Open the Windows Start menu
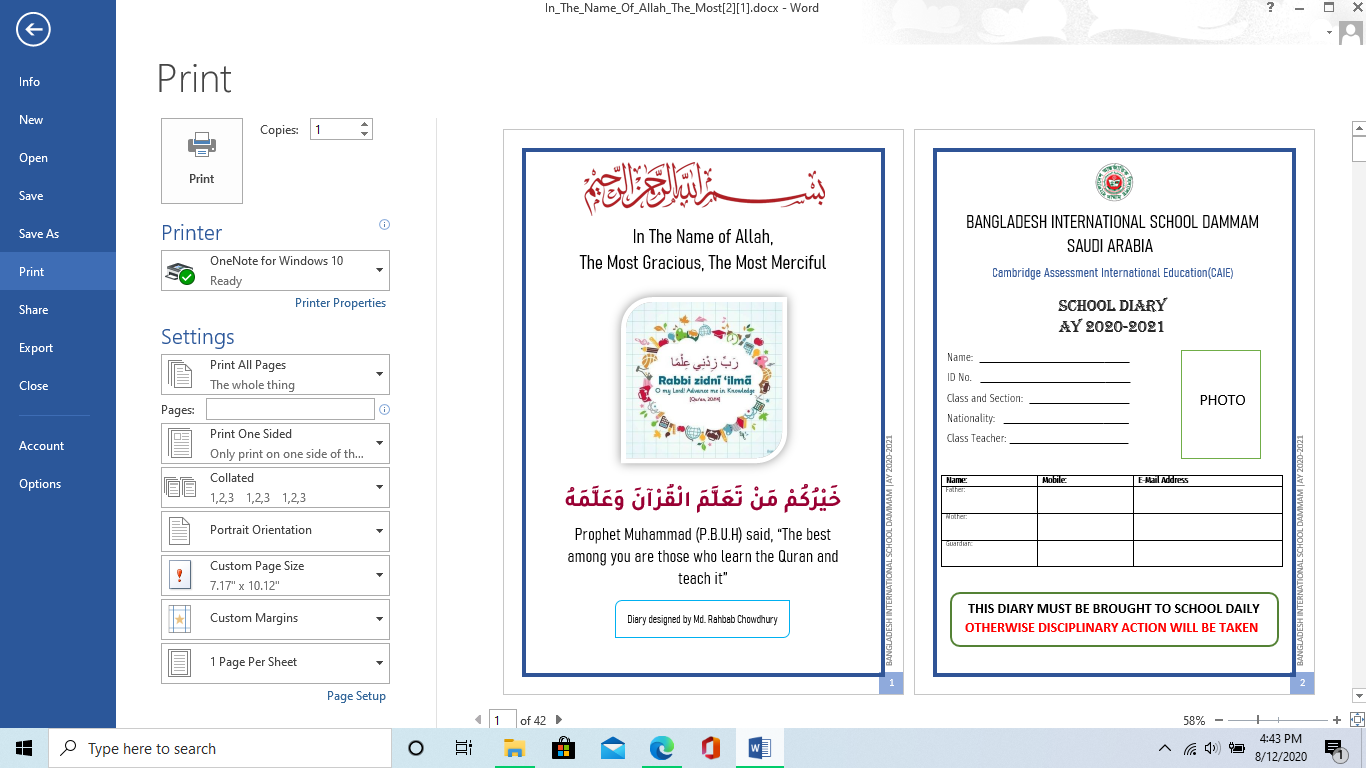 point(24,748)
